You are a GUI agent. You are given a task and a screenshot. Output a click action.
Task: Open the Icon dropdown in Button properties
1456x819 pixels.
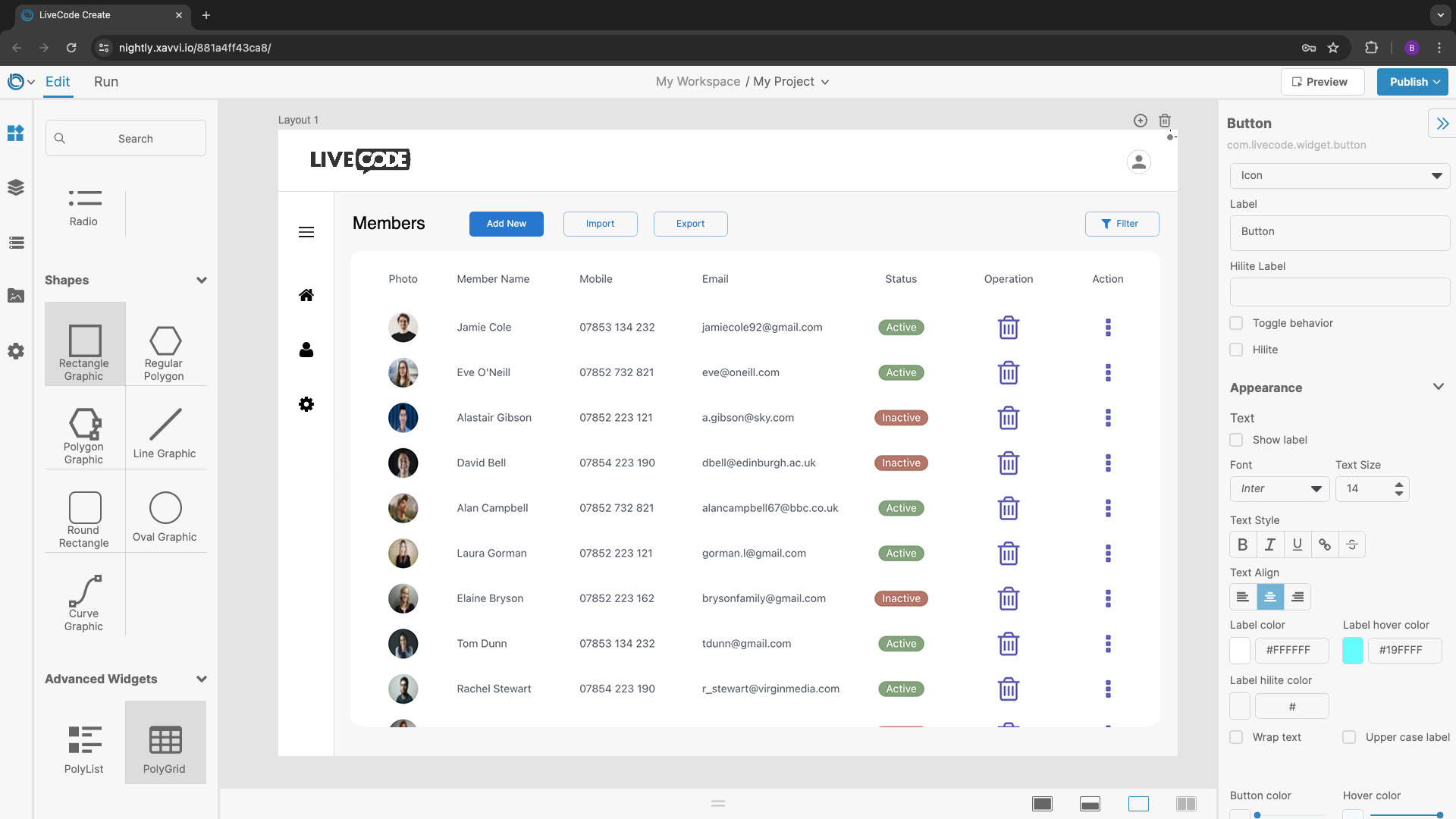[1339, 175]
